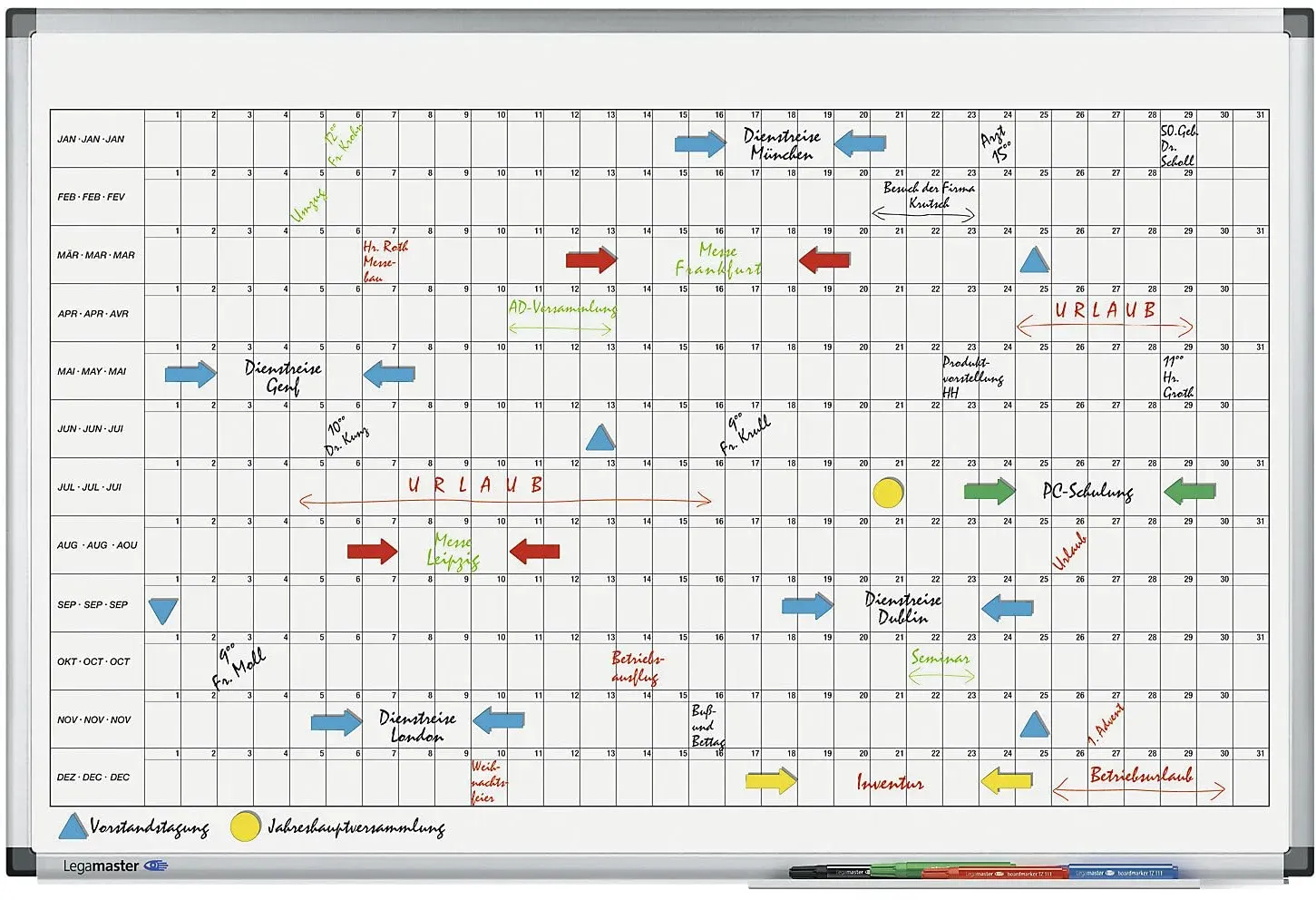
Task: Click the green 'Messe Leipzig' text
Action: coord(453,552)
